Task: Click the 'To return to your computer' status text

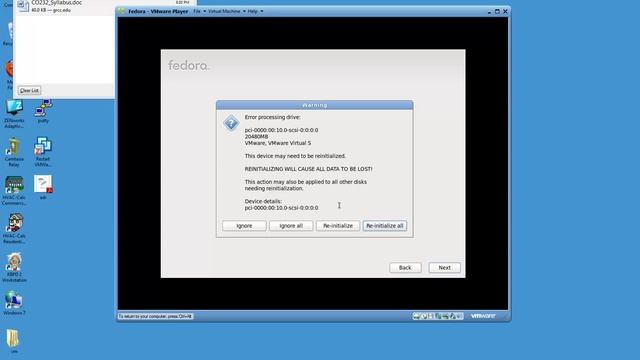Action: [155, 316]
